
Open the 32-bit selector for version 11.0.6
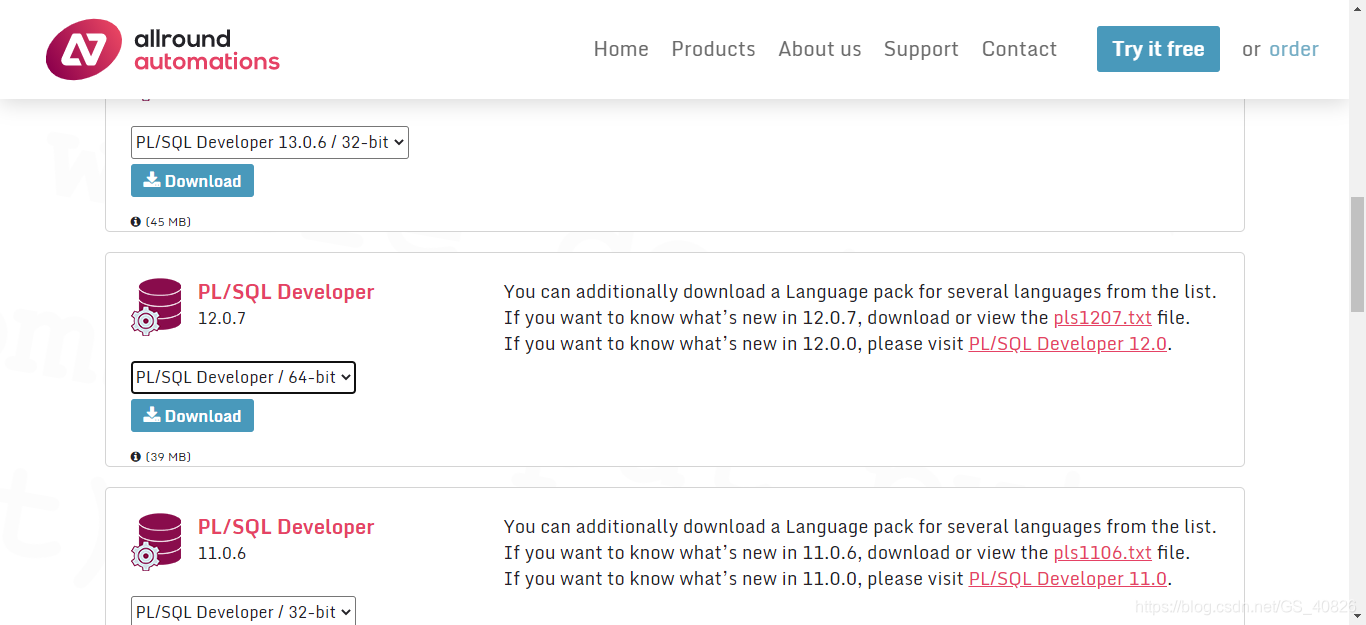click(x=243, y=611)
